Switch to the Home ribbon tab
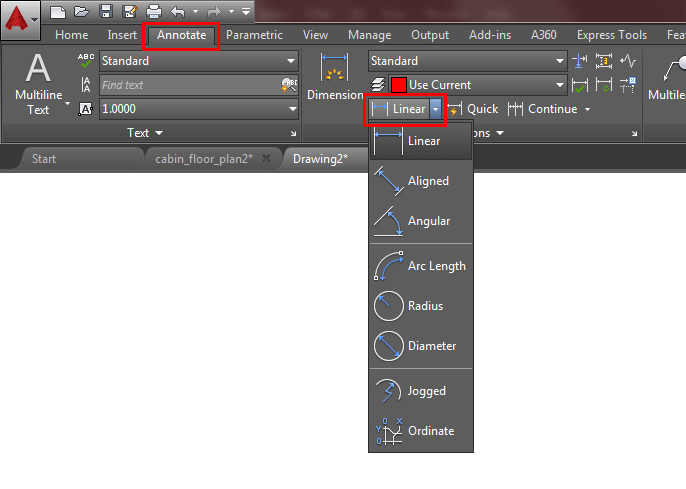The width and height of the screenshot is (686, 489). pyautogui.click(x=72, y=35)
